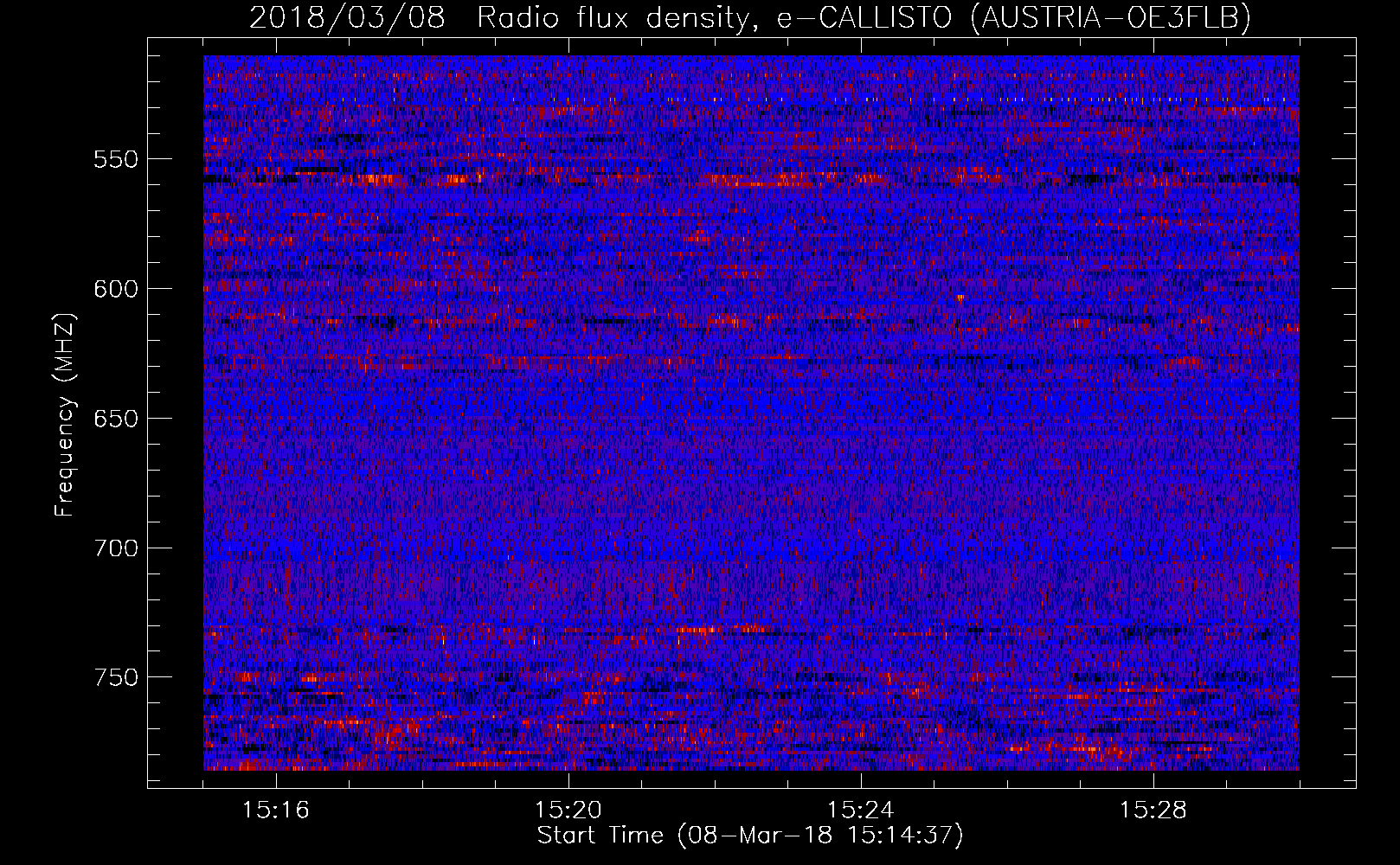
Task: Click the 15:20 time tick label
Action: (x=568, y=811)
